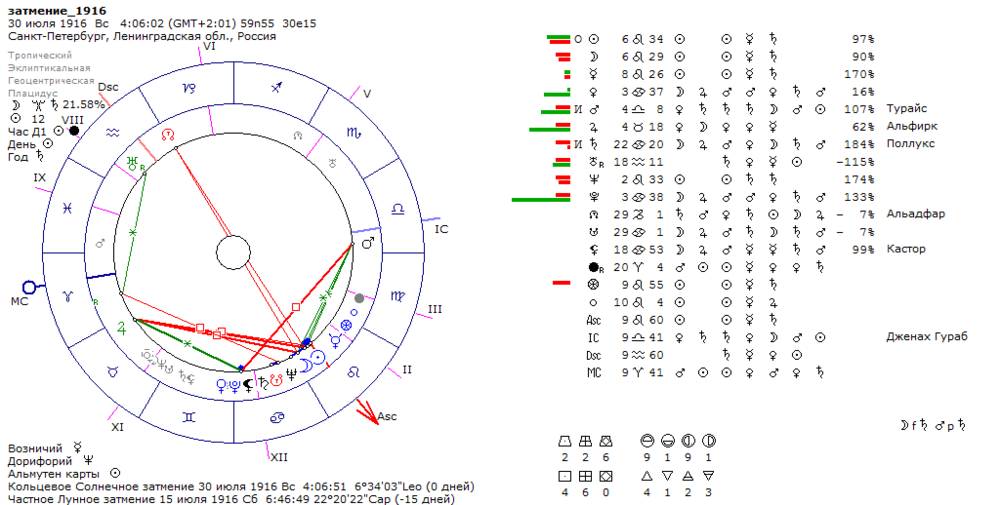Click the star name Поллукс
This screenshot has height=505, width=1000.
910,144
